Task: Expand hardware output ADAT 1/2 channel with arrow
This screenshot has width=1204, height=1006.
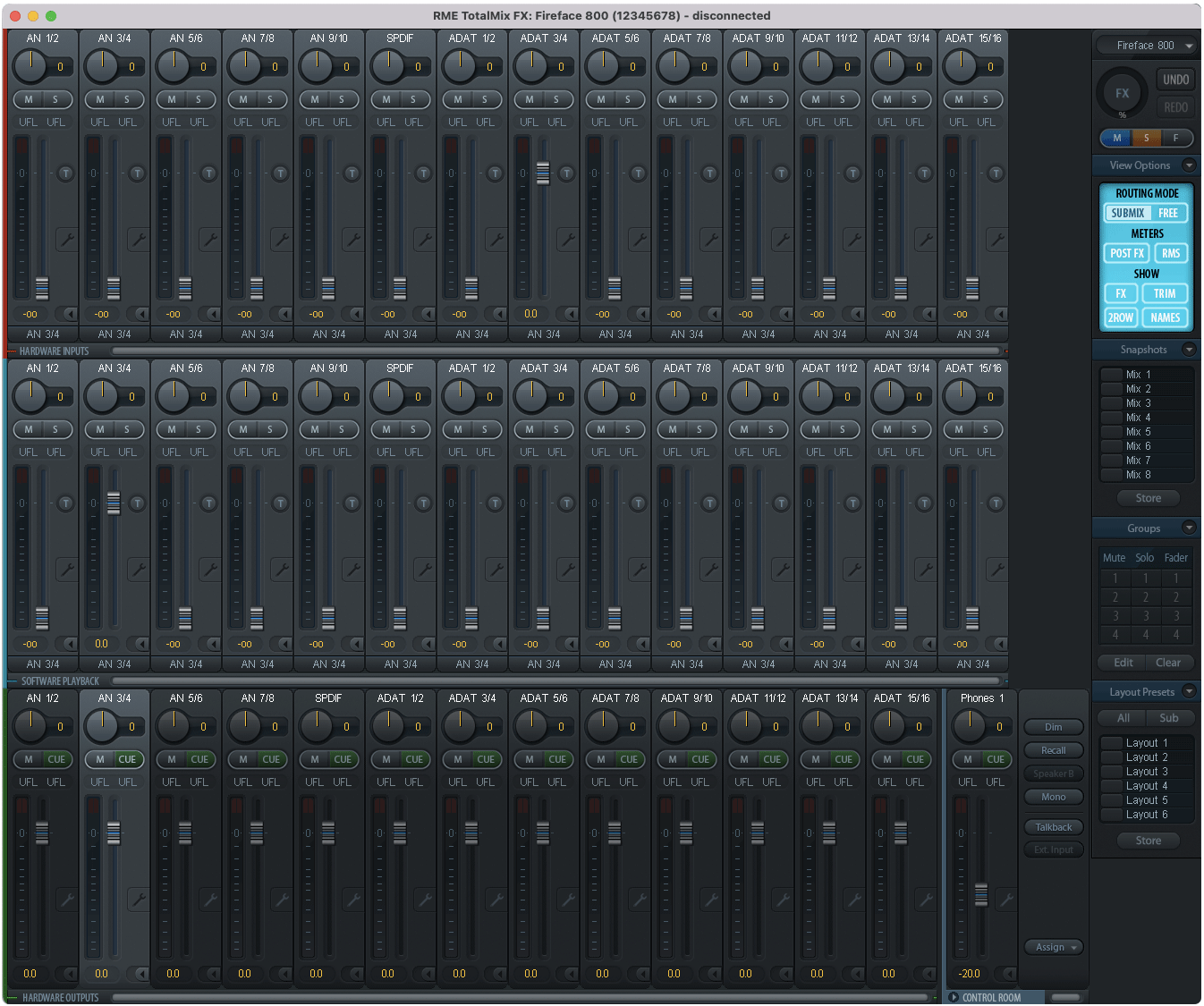Action: 426,974
